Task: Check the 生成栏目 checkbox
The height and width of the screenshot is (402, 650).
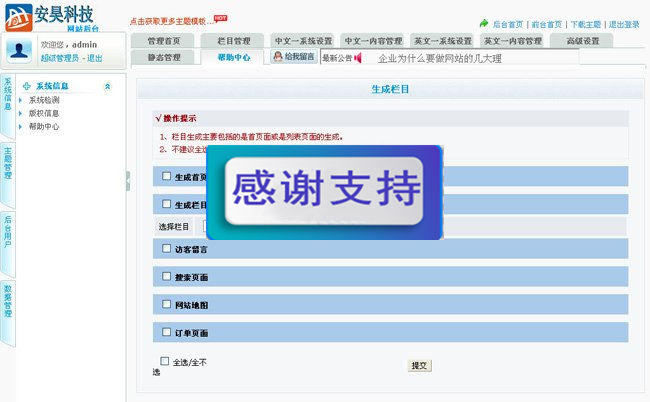Action: 166,204
